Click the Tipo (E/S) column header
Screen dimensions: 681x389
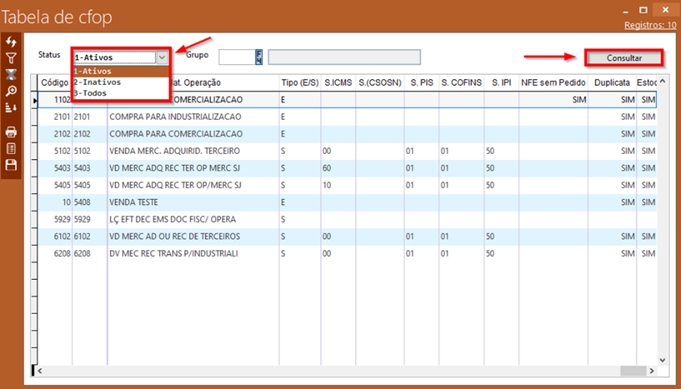click(x=300, y=82)
